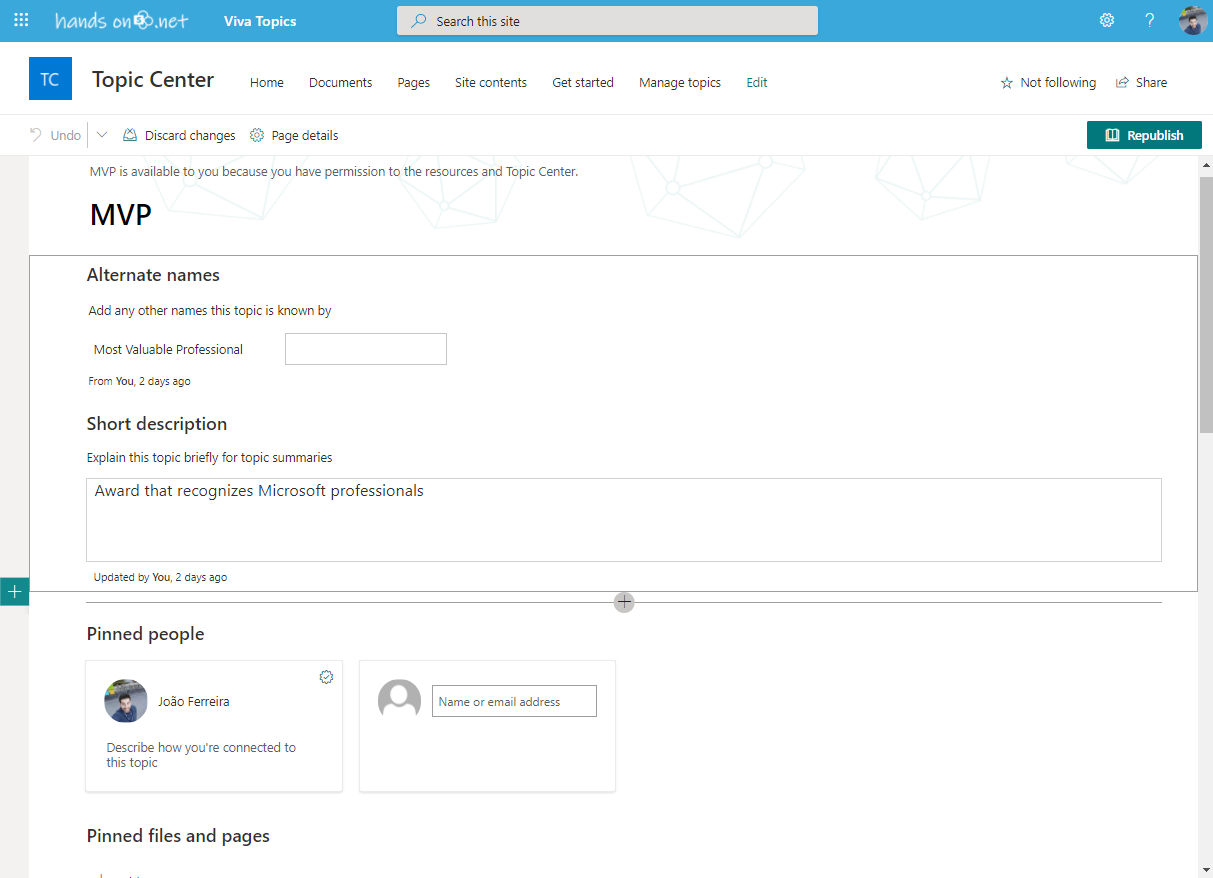Click the help question mark icon
Viewport: 1213px width, 878px height.
(1150, 21)
